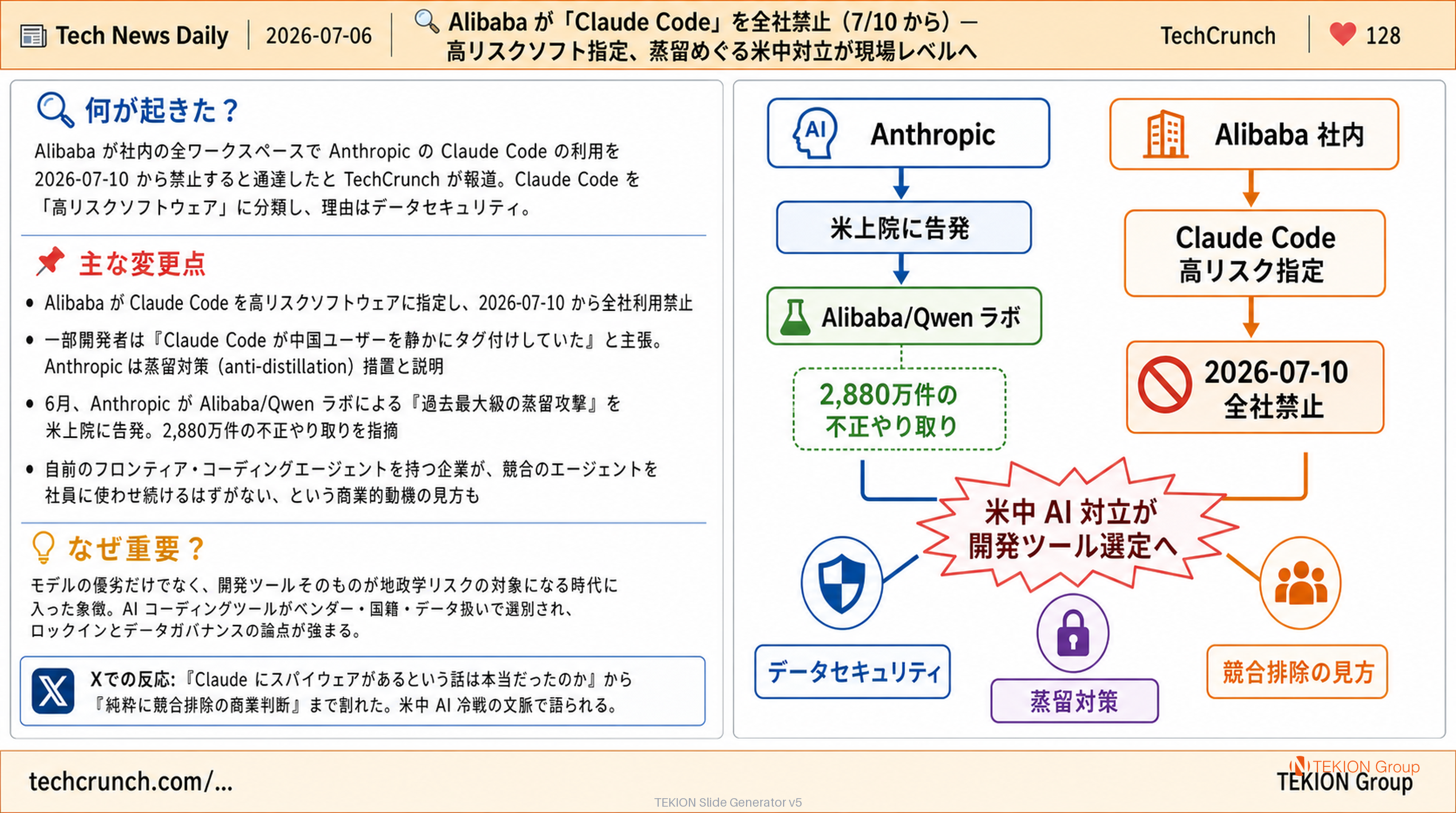Click the orange building icon beside Alibaba 社内

(x=1166, y=133)
